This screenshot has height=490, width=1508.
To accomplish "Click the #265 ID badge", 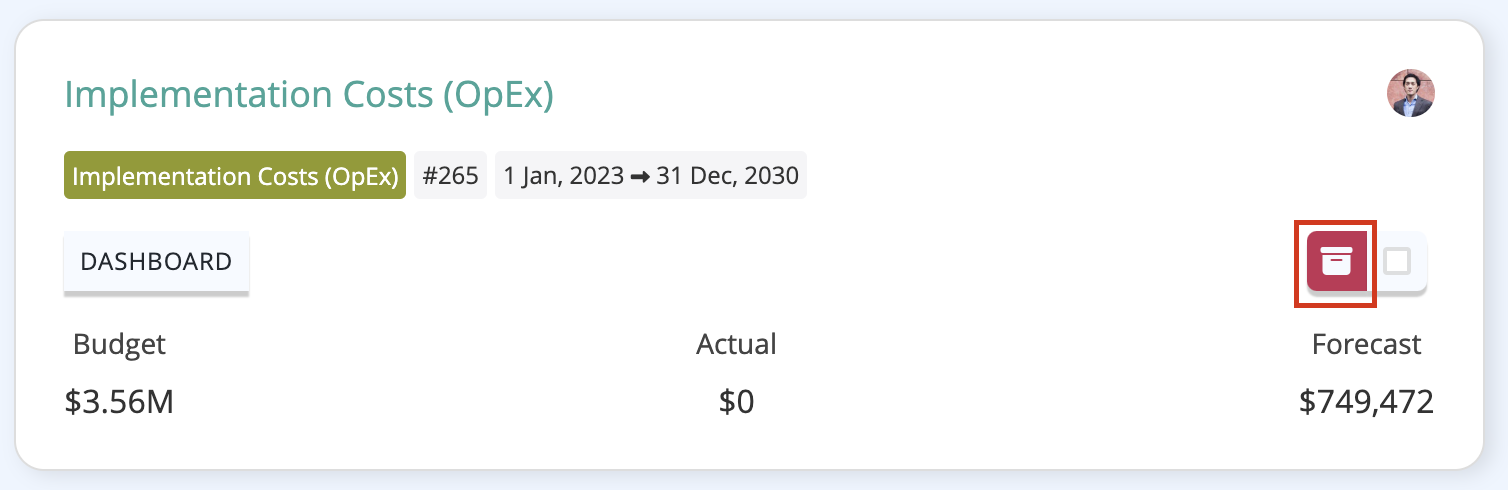I will (450, 176).
